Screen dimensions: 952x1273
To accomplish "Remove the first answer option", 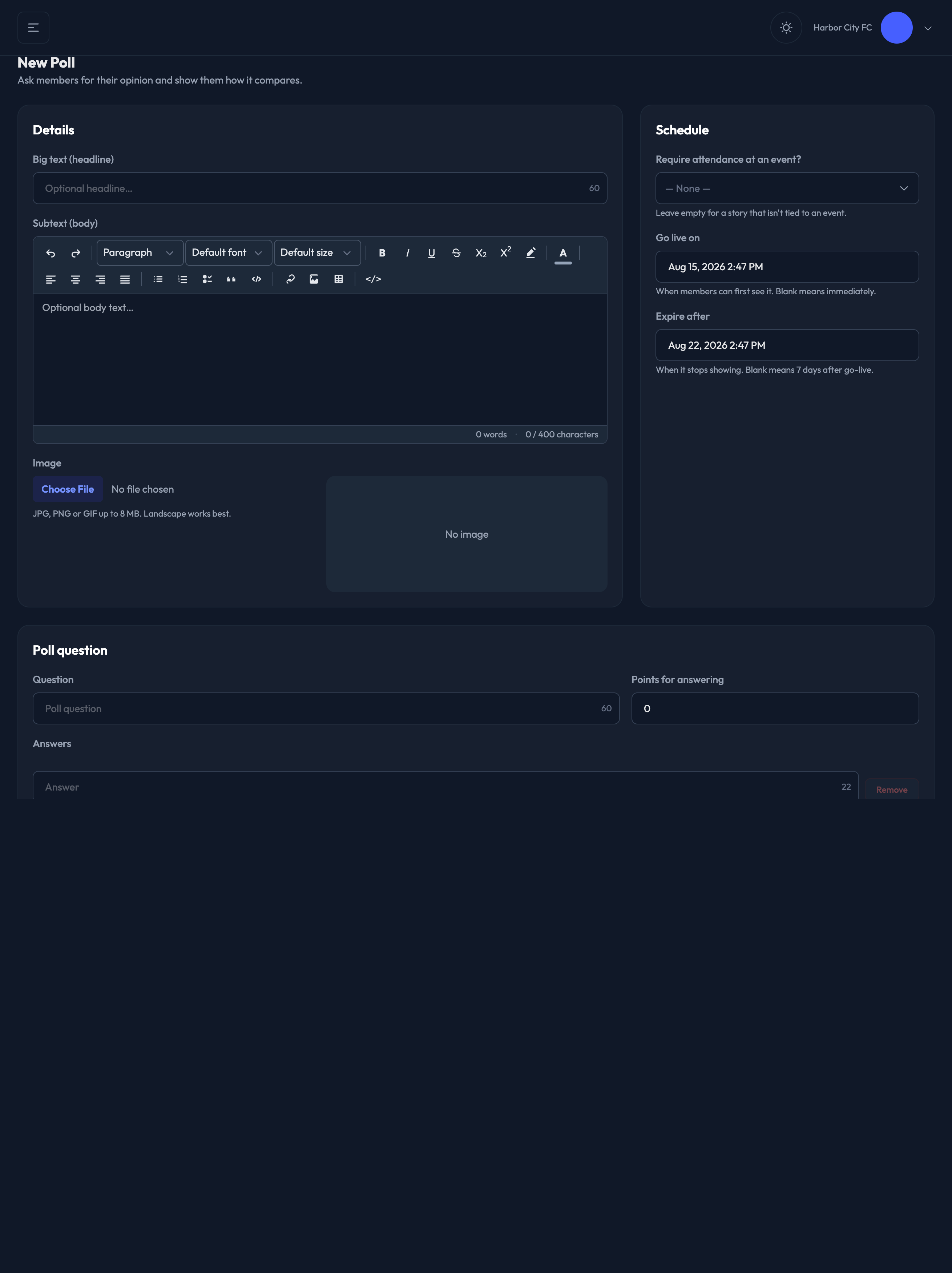I will (x=892, y=789).
